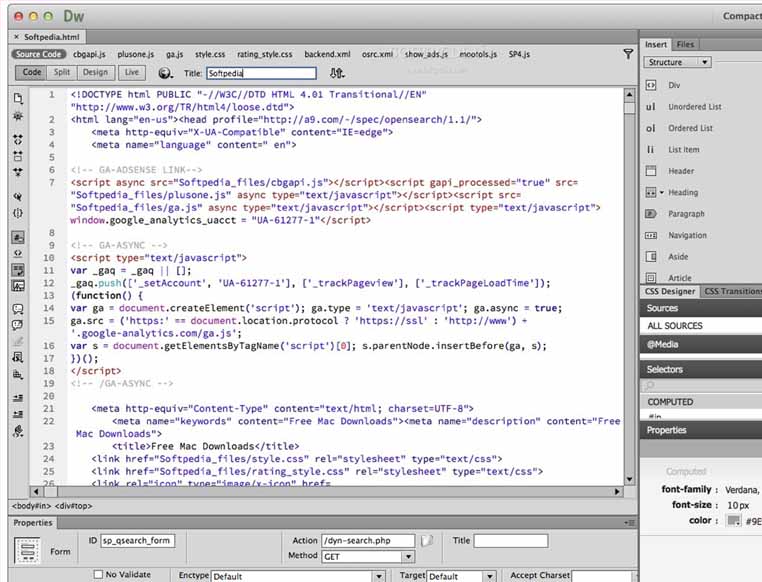Image resolution: width=762 pixels, height=582 pixels.
Task: Select body#in in tag selector
Action: point(31,506)
